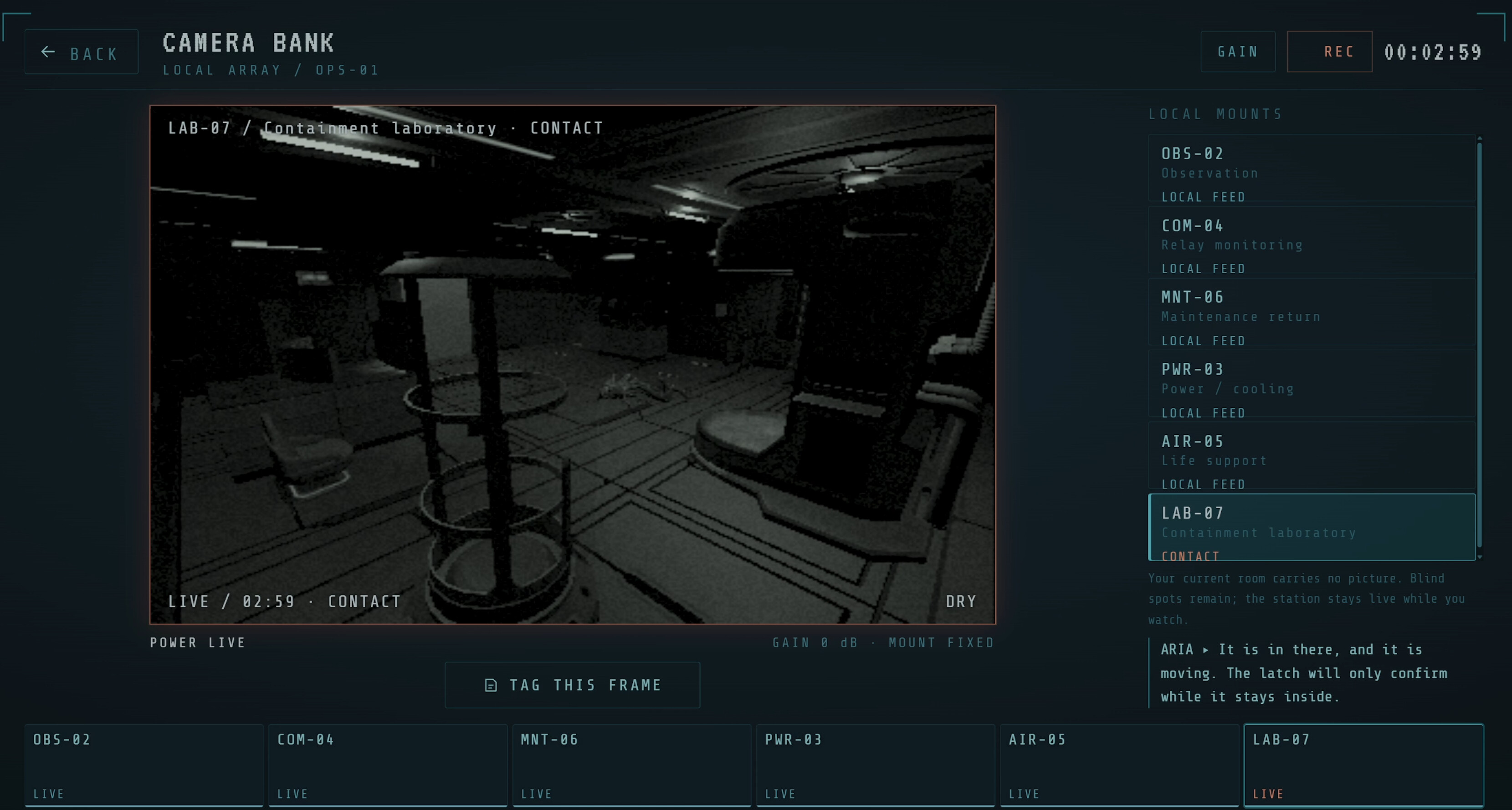Open the GAIN control
Image resolution: width=1512 pixels, height=810 pixels.
click(x=1238, y=51)
